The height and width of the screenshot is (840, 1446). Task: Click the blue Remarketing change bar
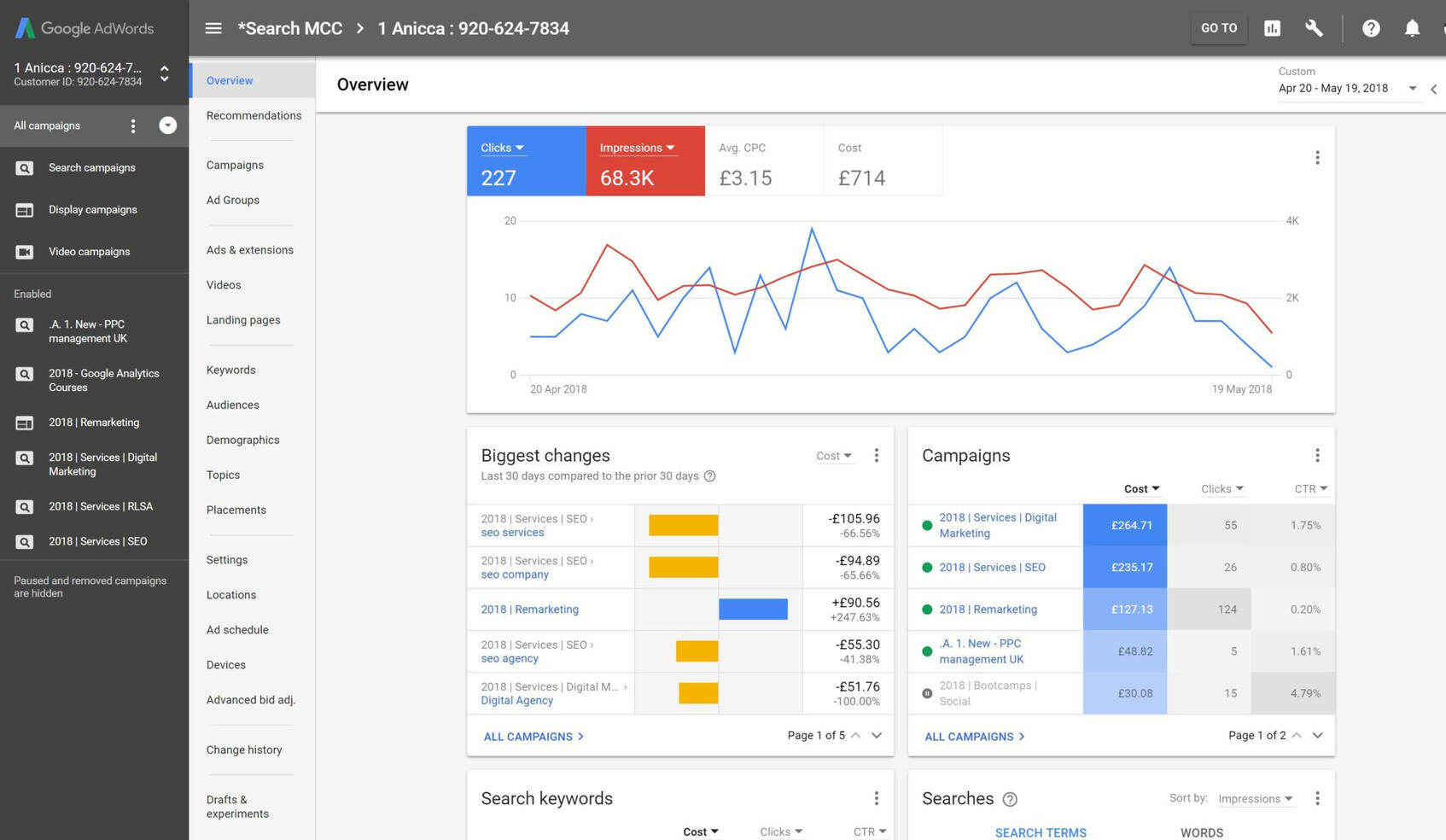pos(753,609)
